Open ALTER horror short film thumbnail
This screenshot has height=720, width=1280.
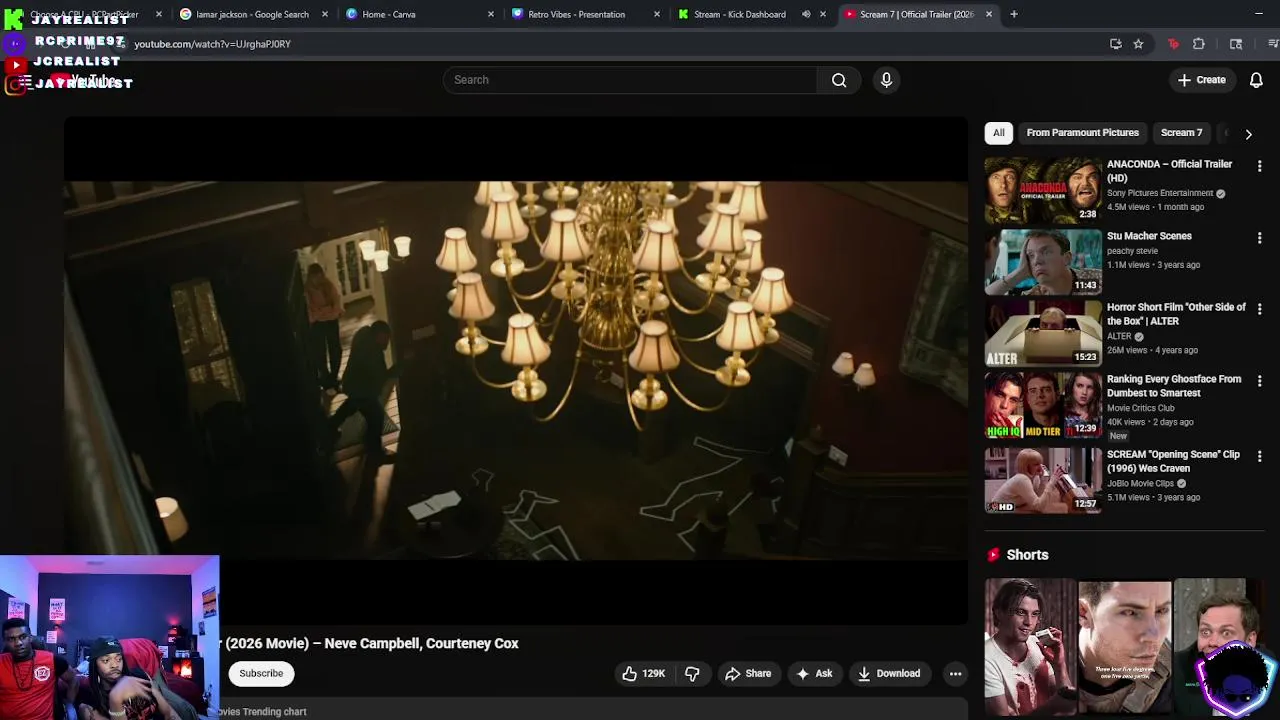tap(1043, 333)
